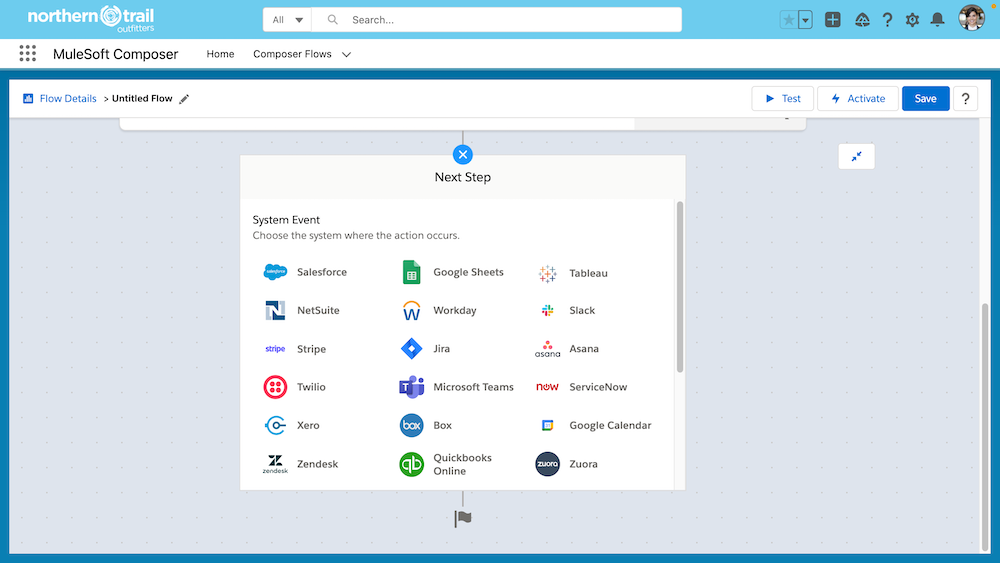Open the favorites list dropdown arrow
The image size is (1000, 563).
point(805,20)
